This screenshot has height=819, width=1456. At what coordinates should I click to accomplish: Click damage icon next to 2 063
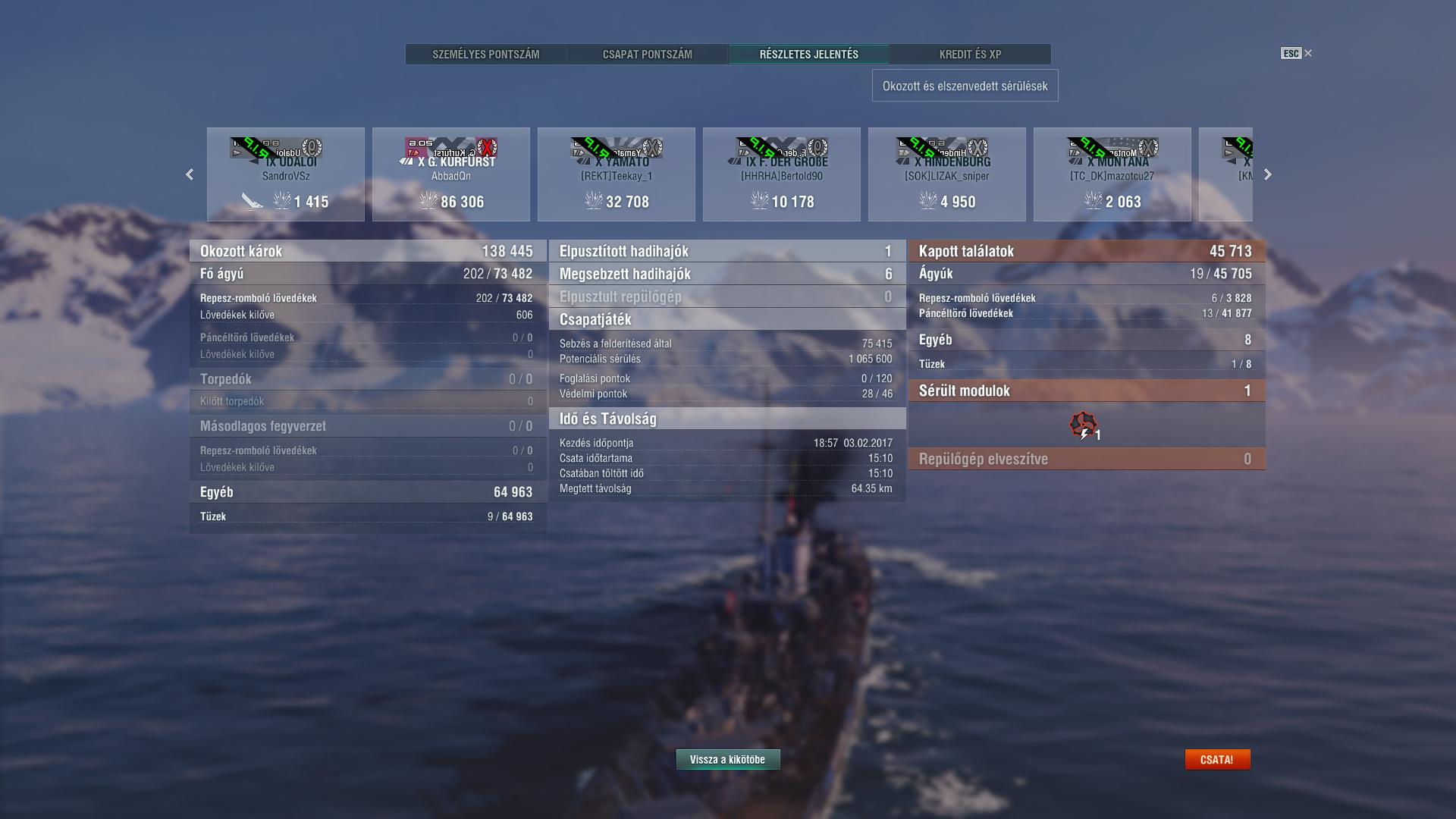pyautogui.click(x=1093, y=201)
